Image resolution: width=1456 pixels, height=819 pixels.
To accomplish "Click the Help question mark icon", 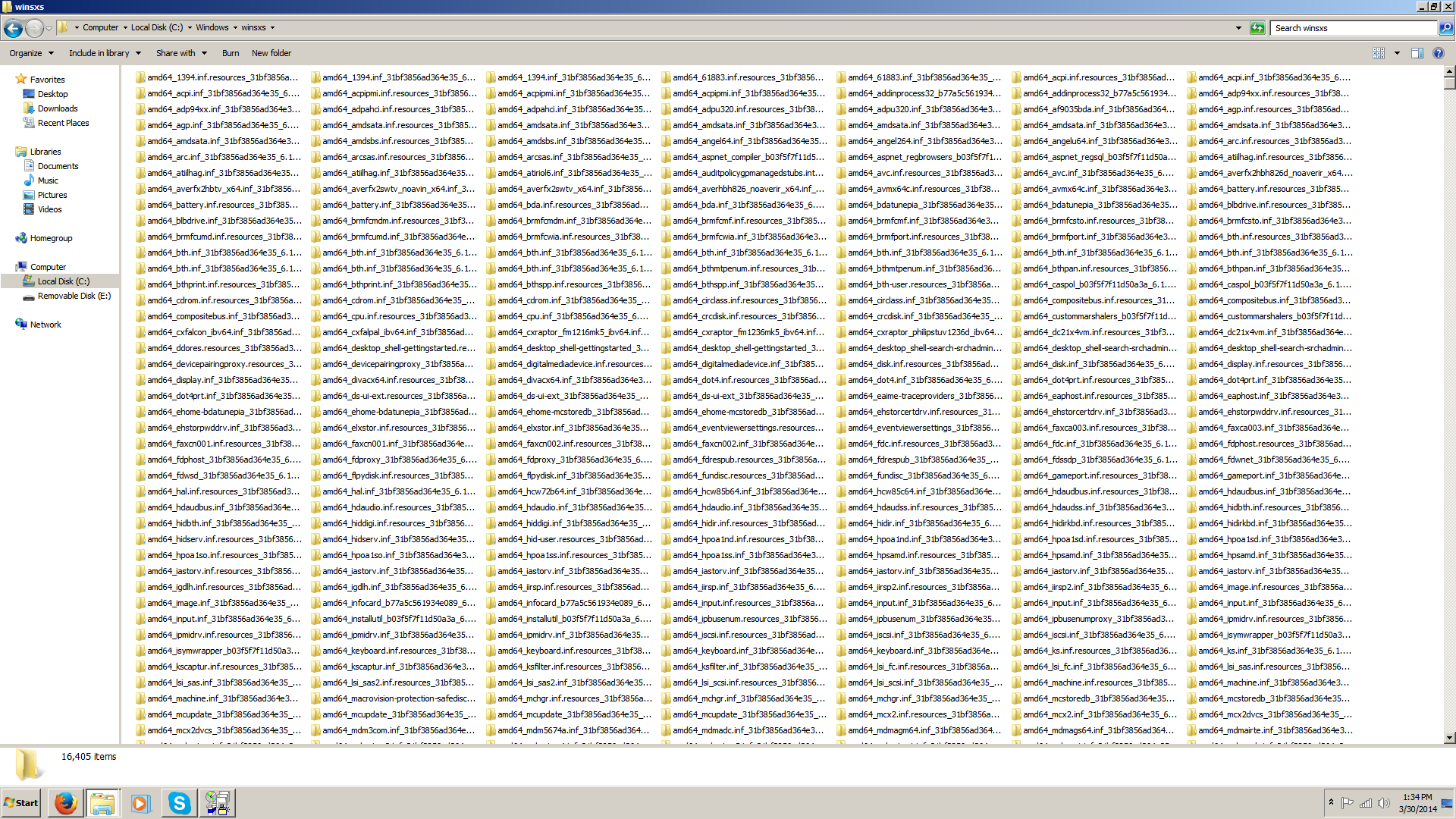I will [x=1439, y=53].
